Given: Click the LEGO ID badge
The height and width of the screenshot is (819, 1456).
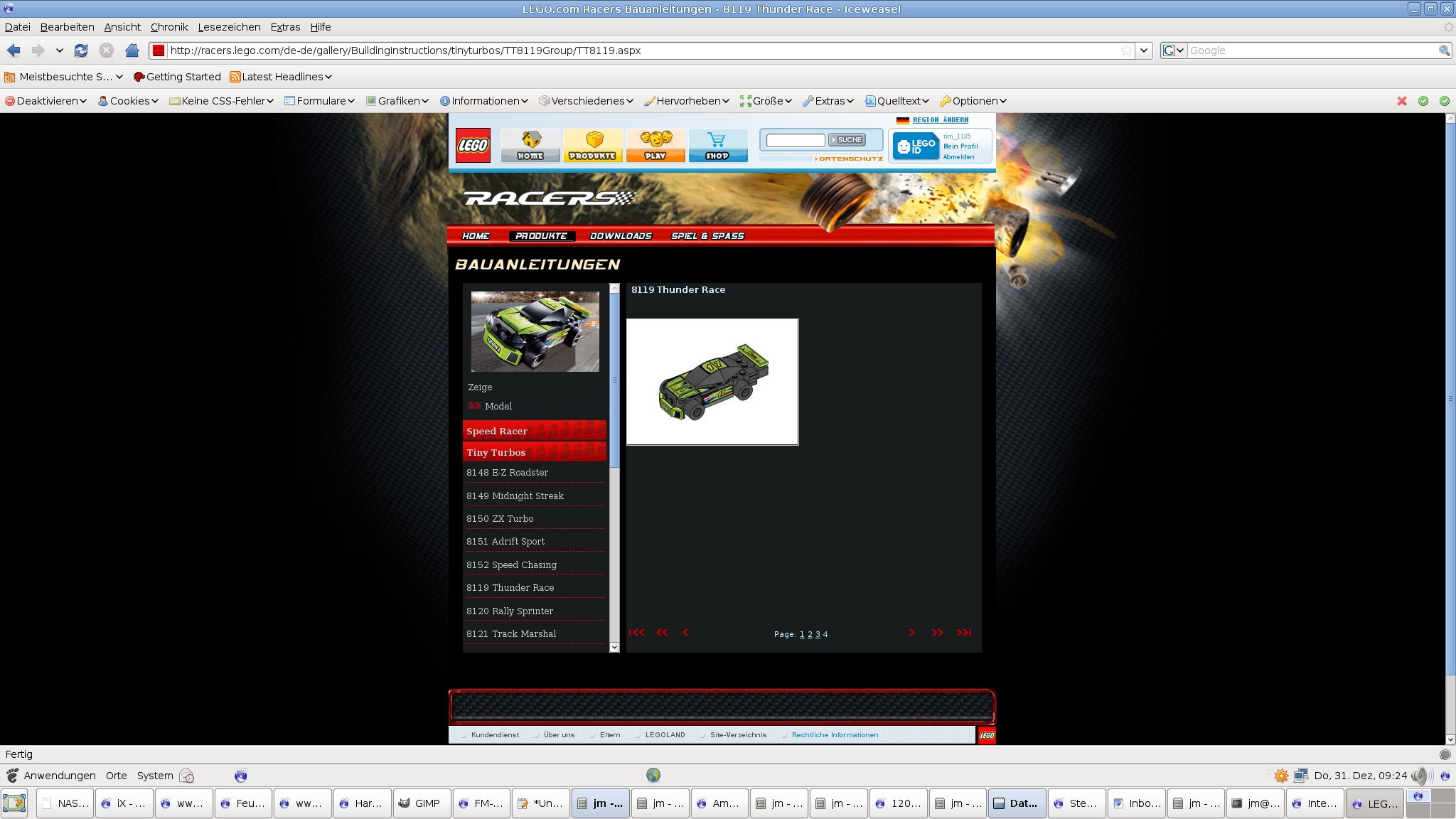Looking at the screenshot, I should pyautogui.click(x=916, y=146).
